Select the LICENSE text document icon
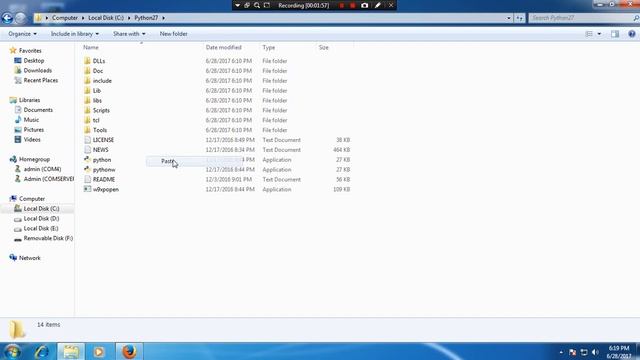 [87, 140]
